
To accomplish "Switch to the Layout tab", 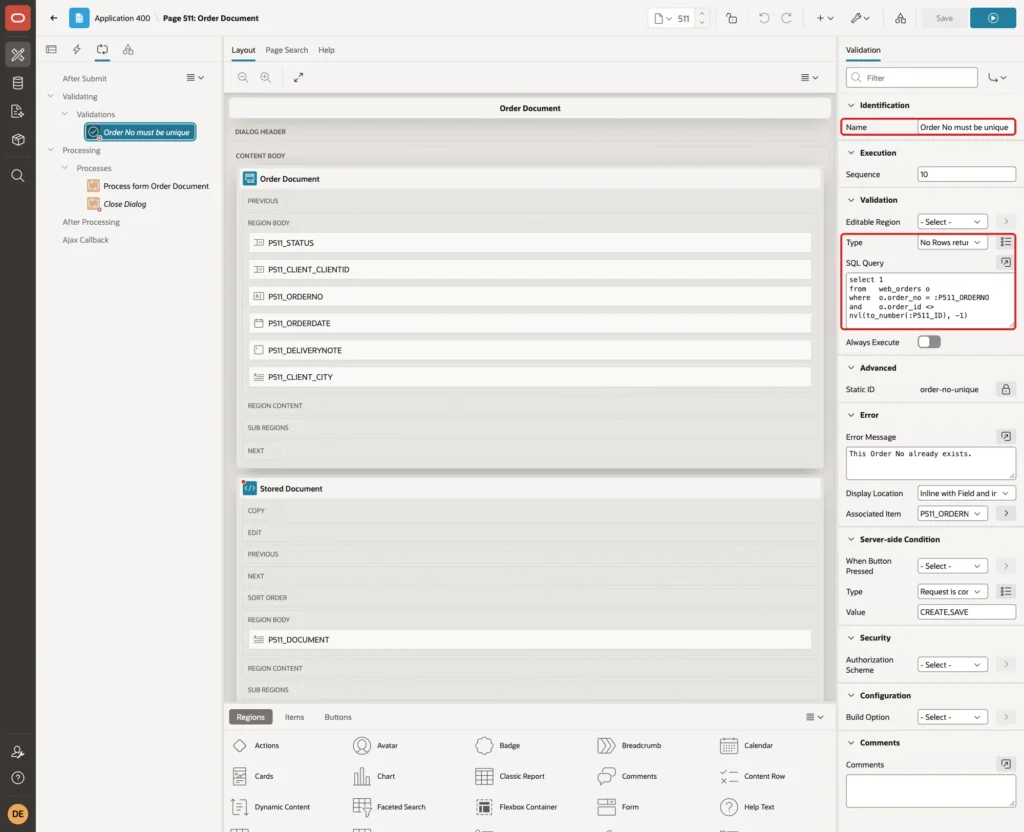I will tap(243, 50).
